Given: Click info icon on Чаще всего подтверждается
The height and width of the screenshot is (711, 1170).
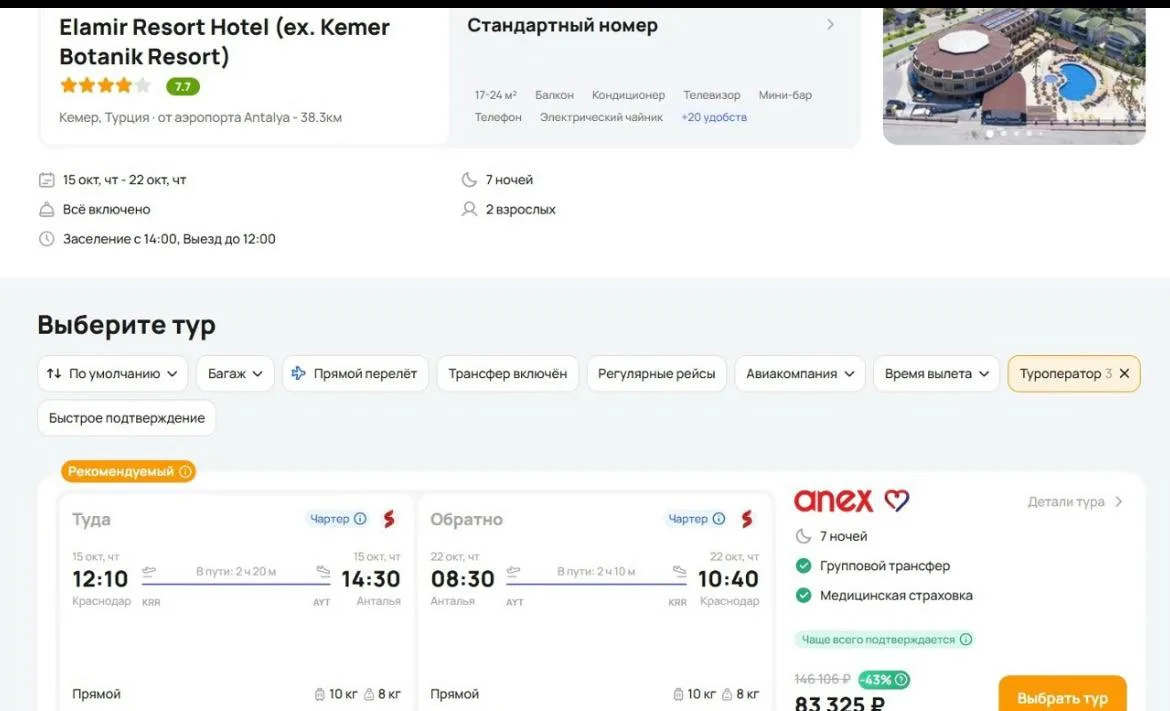Looking at the screenshot, I should tap(966, 639).
